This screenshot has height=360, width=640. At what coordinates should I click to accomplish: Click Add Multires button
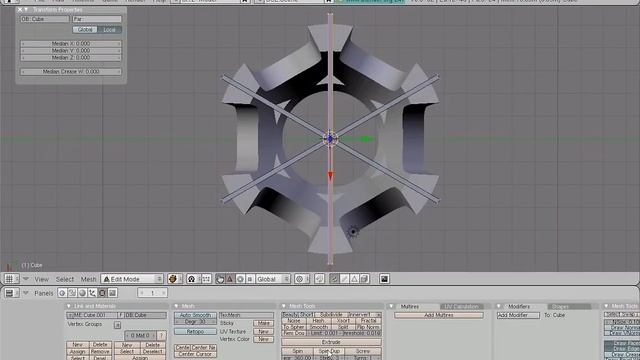point(439,315)
